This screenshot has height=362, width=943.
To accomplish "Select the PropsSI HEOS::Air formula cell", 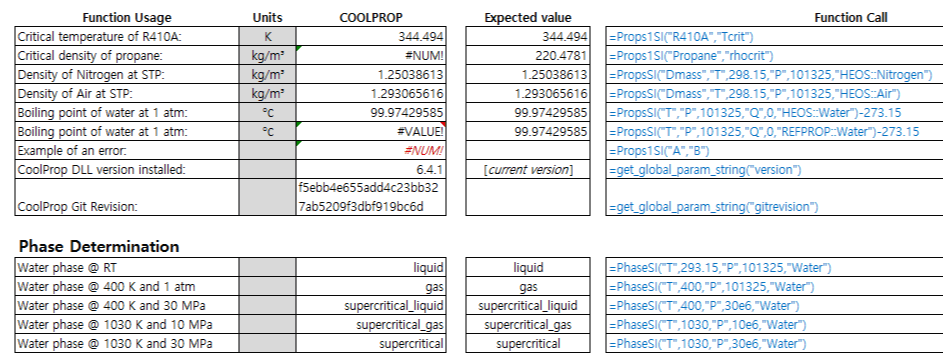I will tap(775, 94).
